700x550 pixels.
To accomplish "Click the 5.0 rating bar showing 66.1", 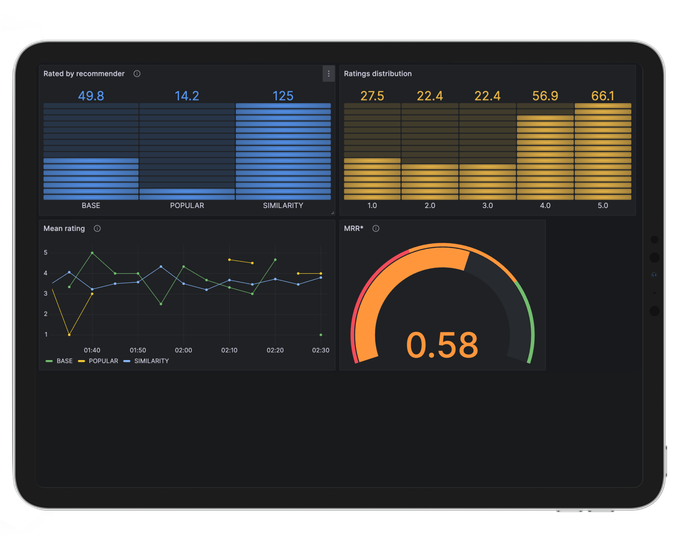I will tap(603, 150).
